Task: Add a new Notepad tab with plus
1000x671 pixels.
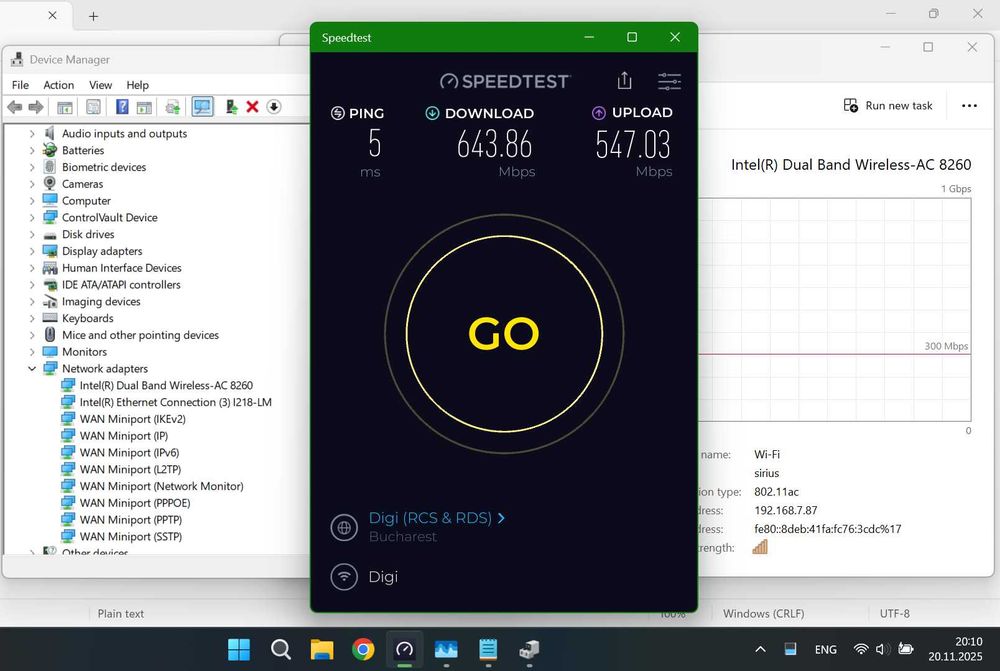Action: click(x=93, y=16)
